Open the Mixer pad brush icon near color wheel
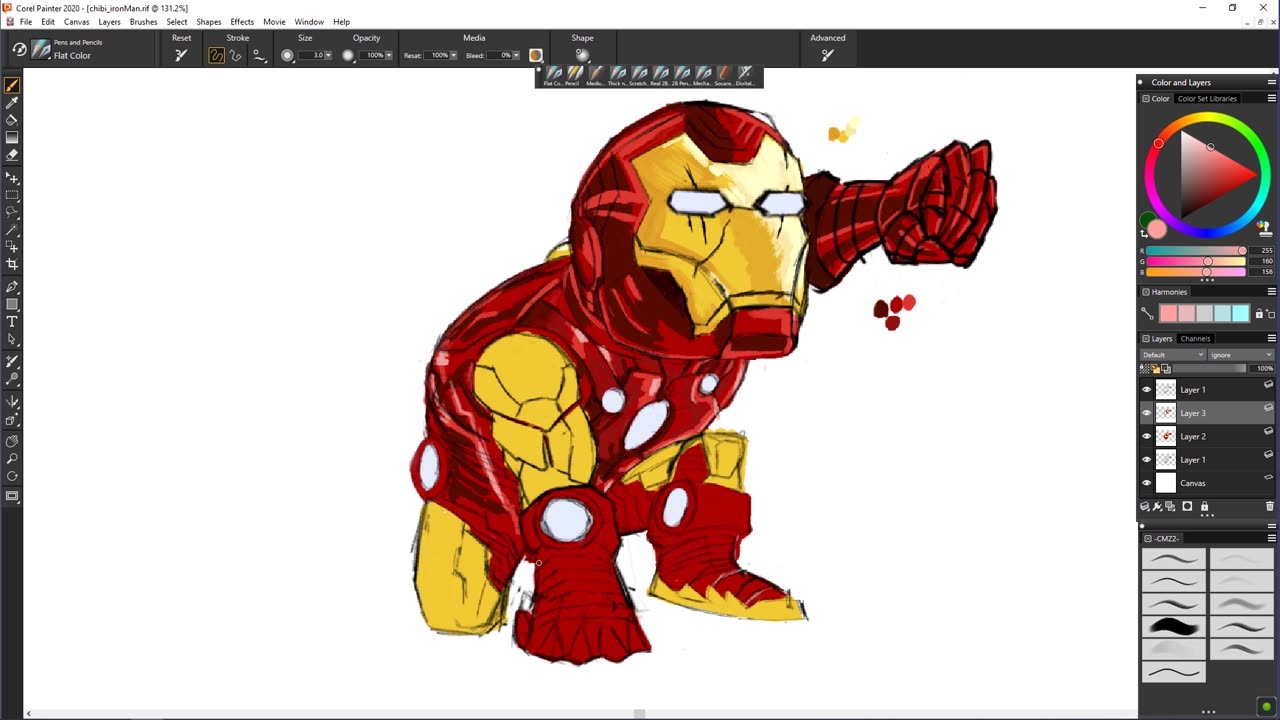Screen dimensions: 1280x720 click(x=1264, y=228)
